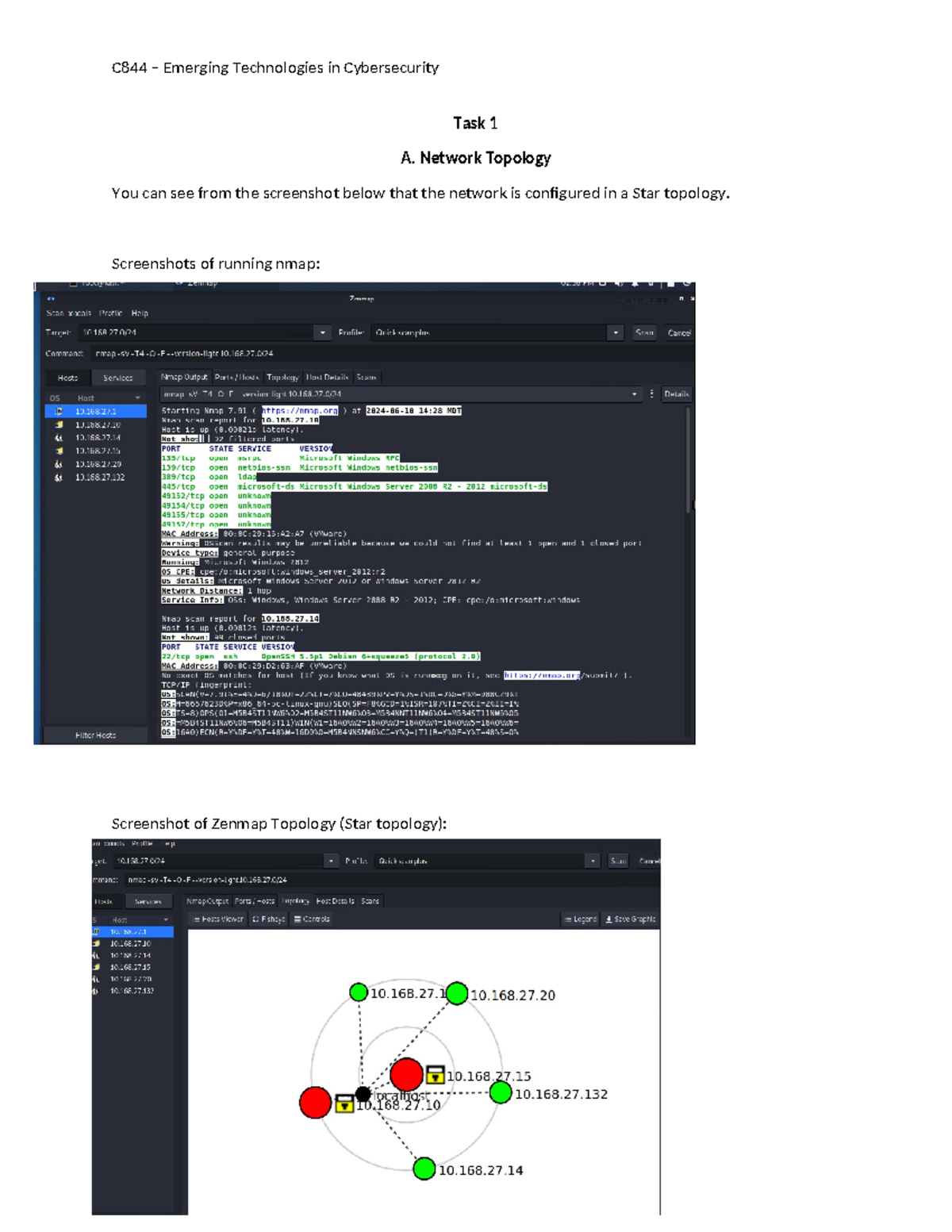Image resolution: width=952 pixels, height=1232 pixels.
Task: Click the padlock icon on node 10.168.27.15
Action: click(435, 1077)
